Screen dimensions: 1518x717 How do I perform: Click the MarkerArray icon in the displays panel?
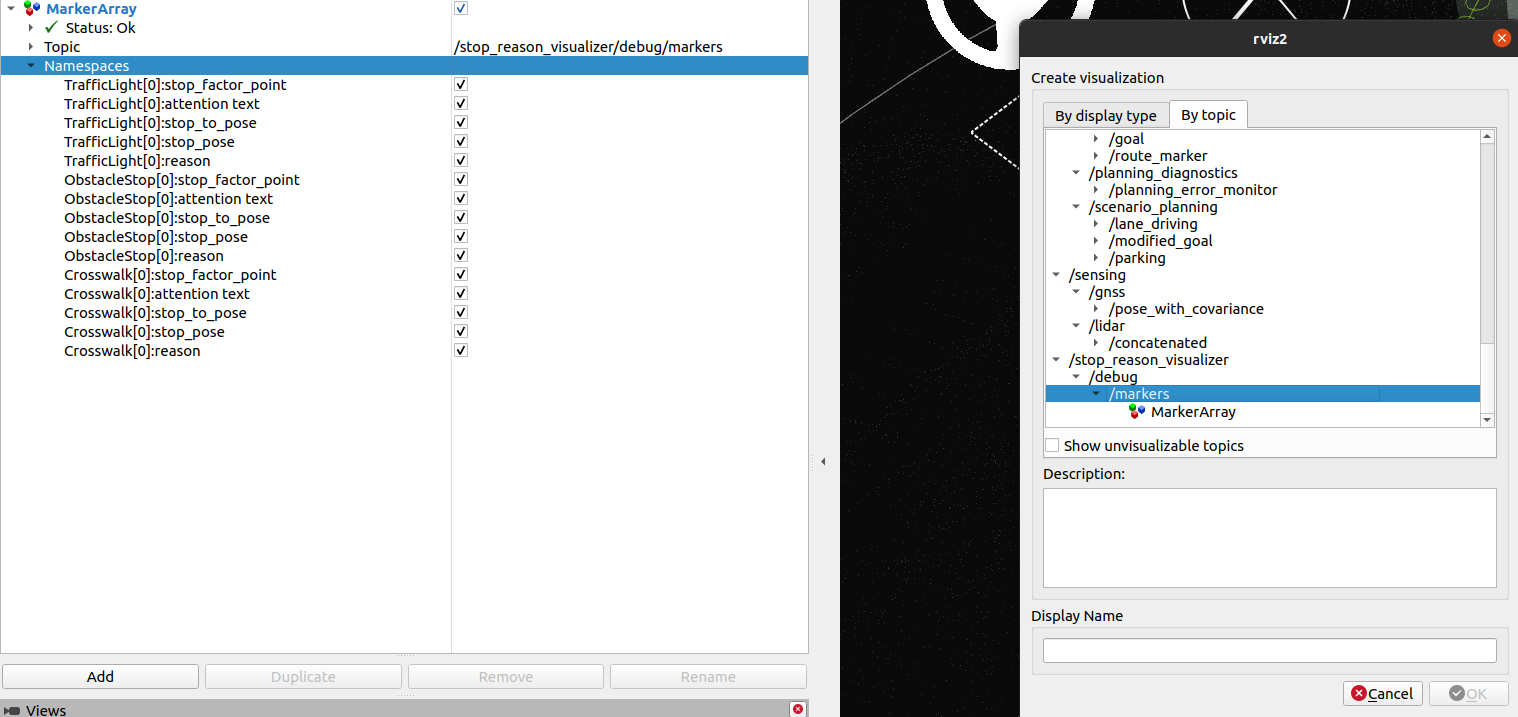[32, 9]
